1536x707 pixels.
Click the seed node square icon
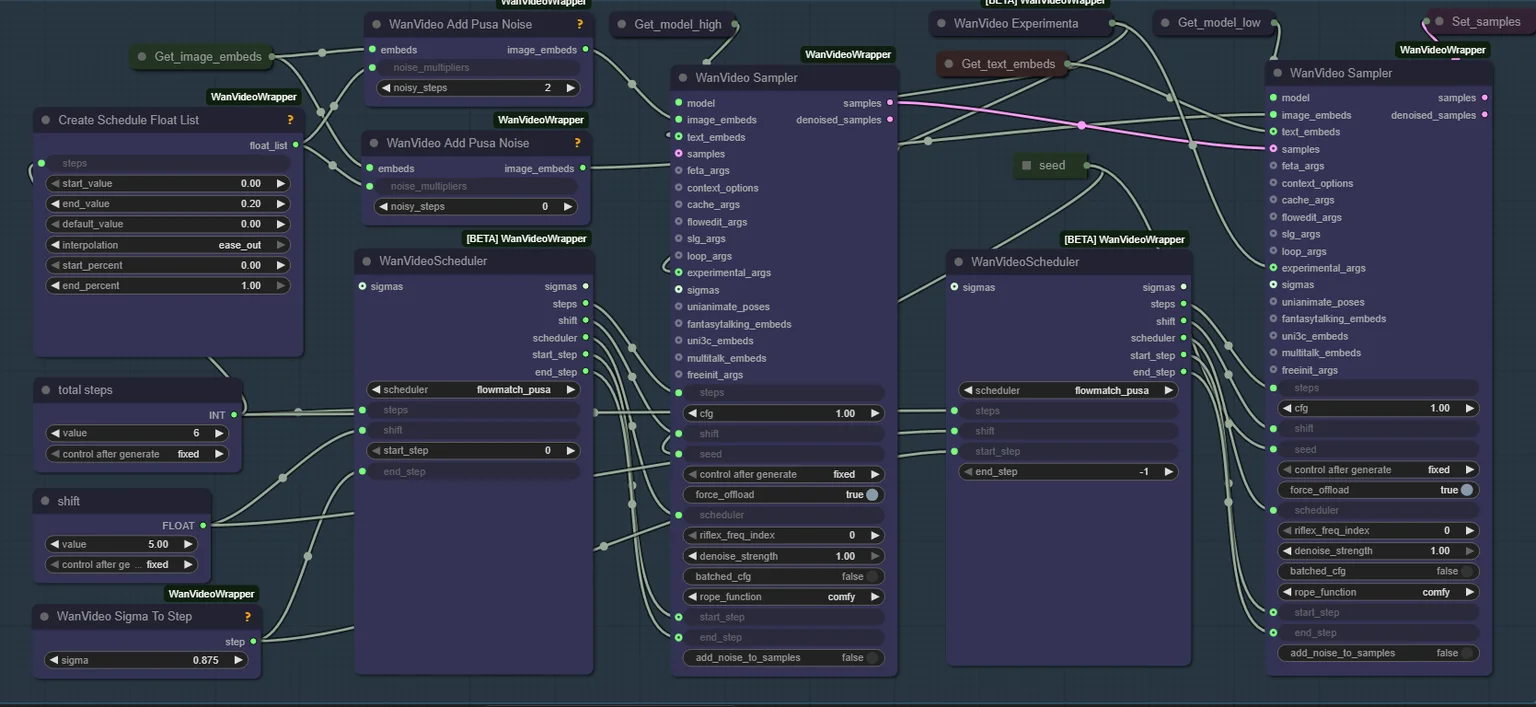click(1026, 165)
